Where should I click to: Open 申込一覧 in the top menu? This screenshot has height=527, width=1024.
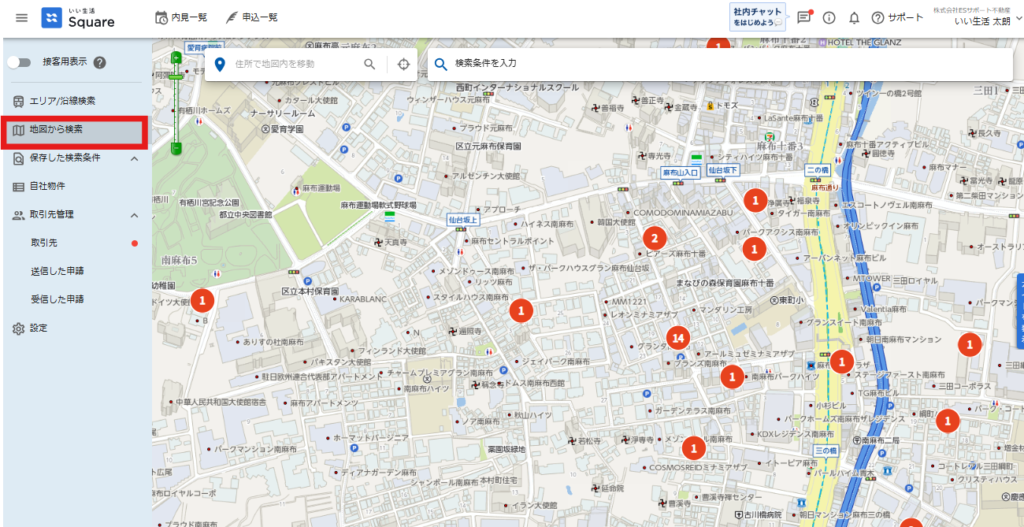coord(253,18)
